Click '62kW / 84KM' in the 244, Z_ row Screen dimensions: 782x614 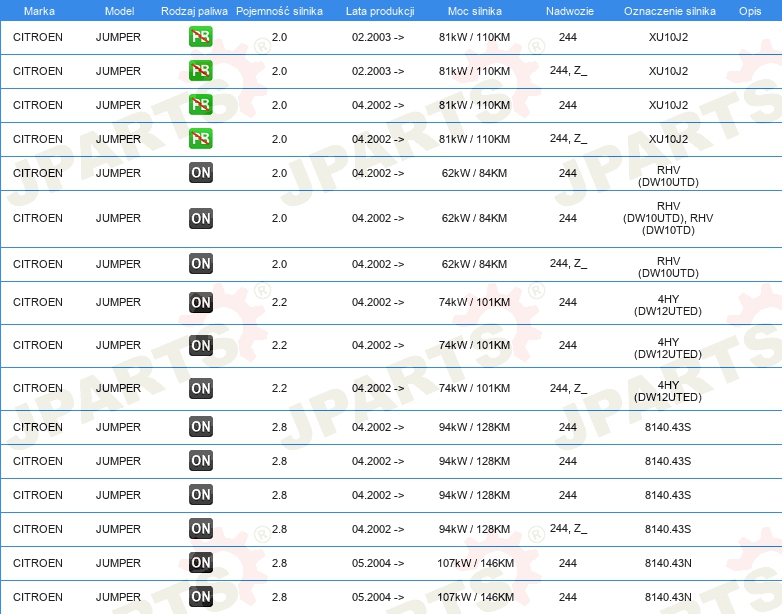pos(474,264)
